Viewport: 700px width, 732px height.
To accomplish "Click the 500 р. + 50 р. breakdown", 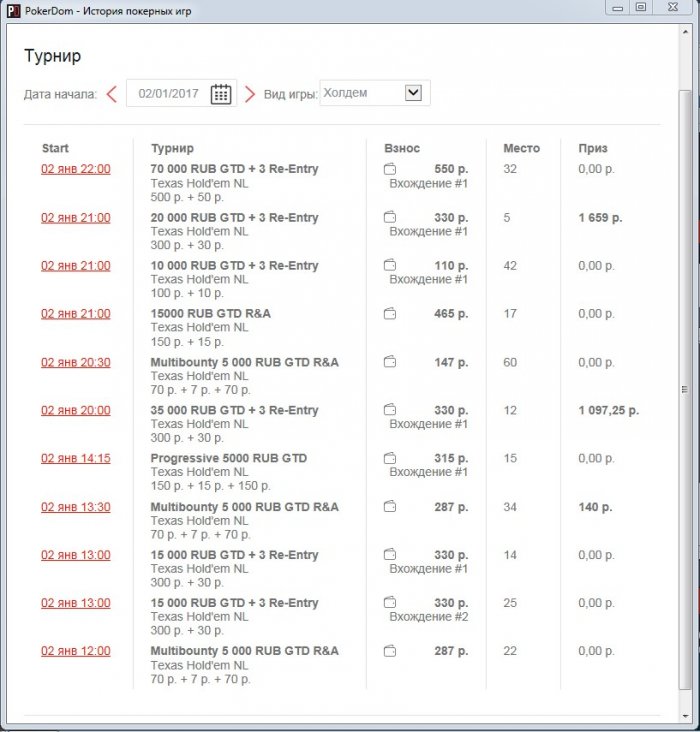I will (x=187, y=197).
